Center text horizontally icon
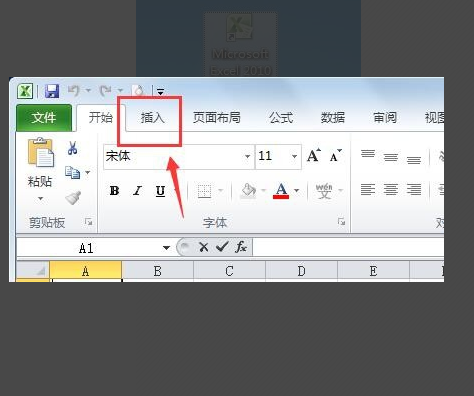This screenshot has width=474, height=396. (x=391, y=190)
